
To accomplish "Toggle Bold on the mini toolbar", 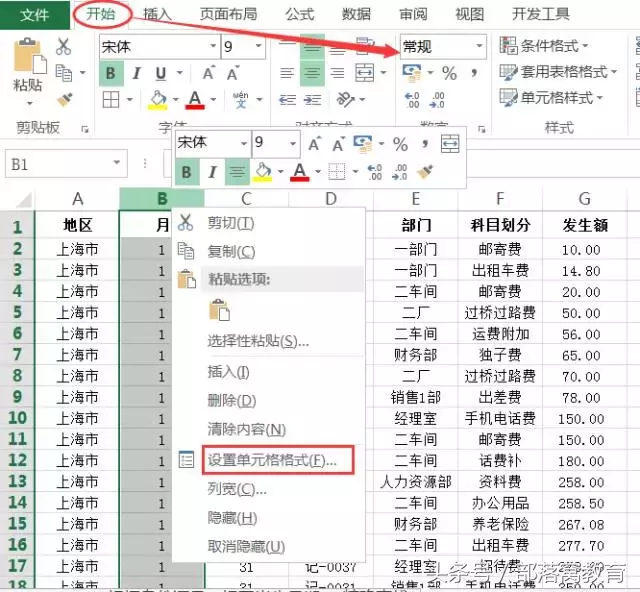I will [x=187, y=172].
